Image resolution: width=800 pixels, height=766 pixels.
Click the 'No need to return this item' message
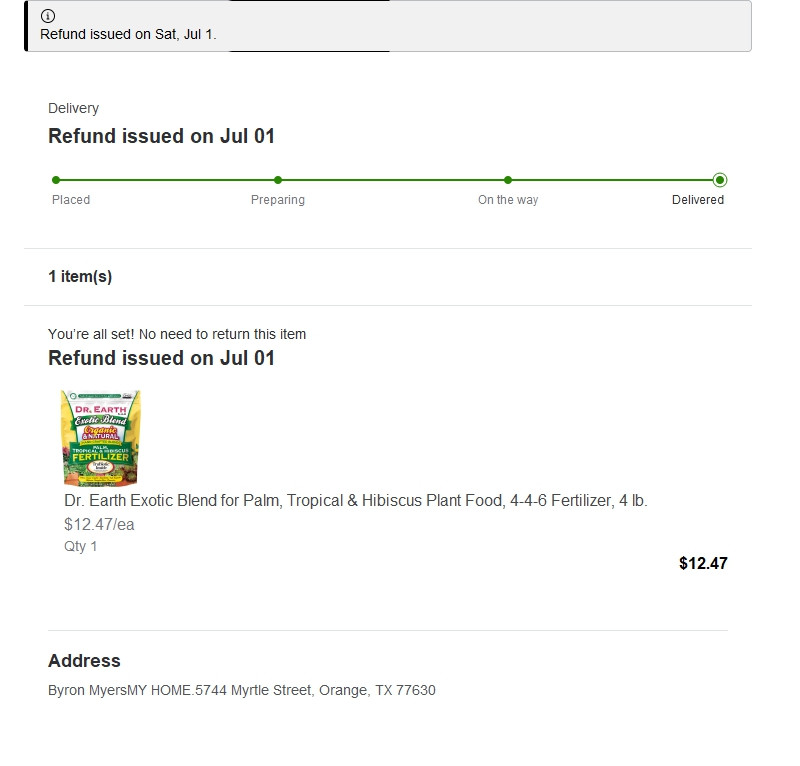[177, 334]
